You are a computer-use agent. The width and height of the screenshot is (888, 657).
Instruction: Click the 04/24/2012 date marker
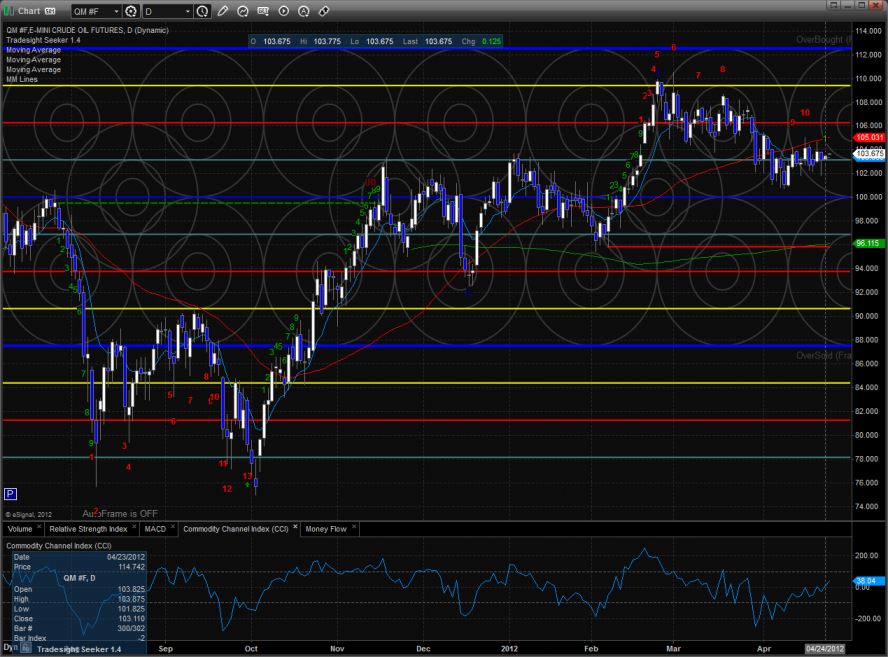[826, 648]
